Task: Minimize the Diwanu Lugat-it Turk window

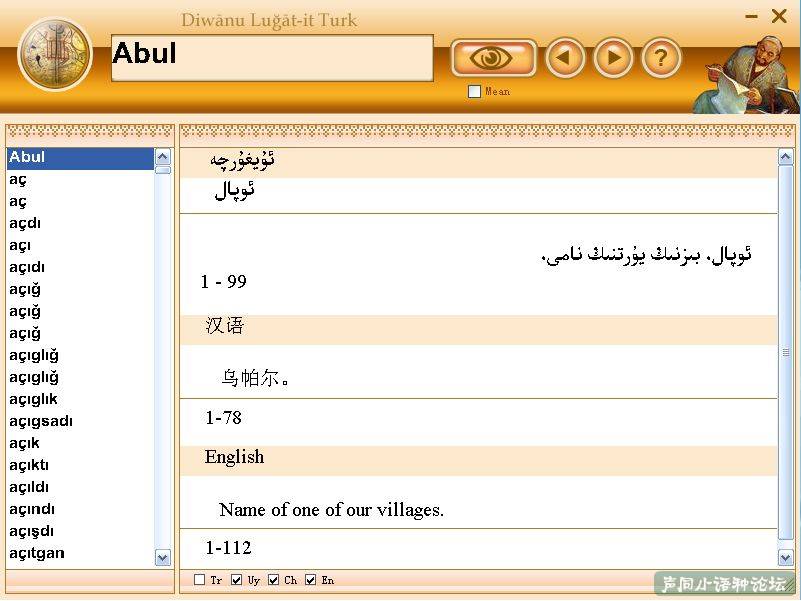Action: [751, 17]
